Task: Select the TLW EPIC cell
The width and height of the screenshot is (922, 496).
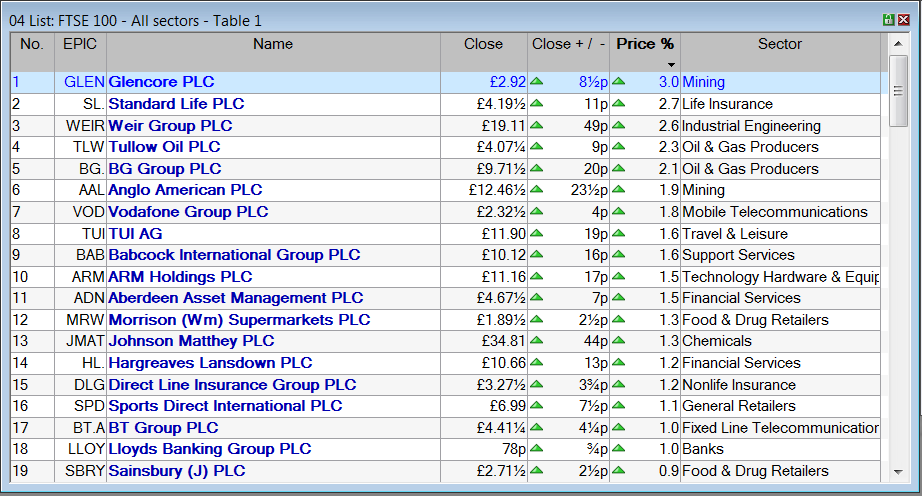Action: 81,147
